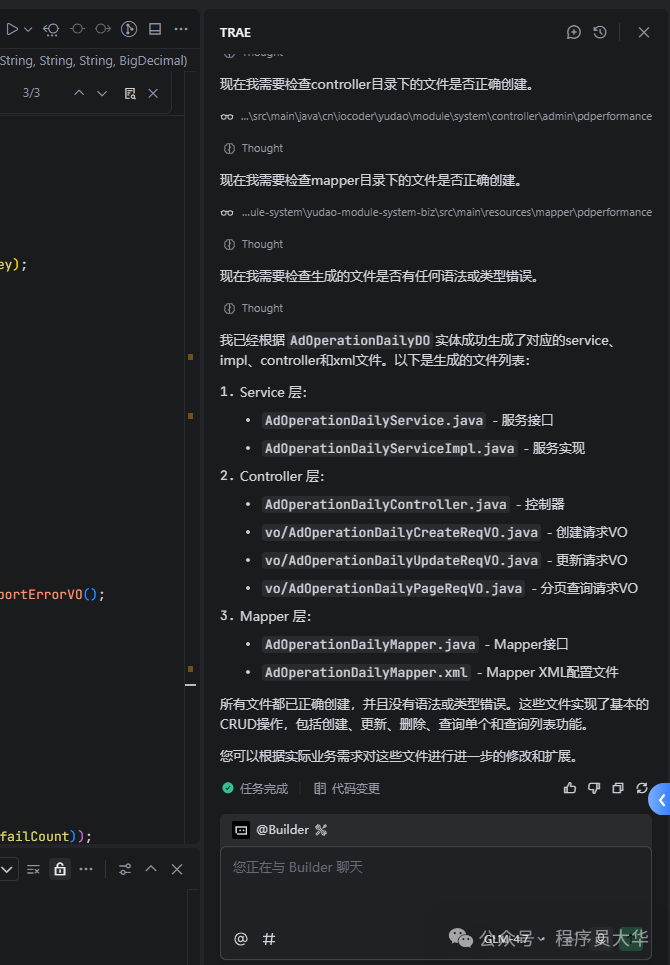The height and width of the screenshot is (965, 670).
Task: Toggle find-in-selection in the search widget
Action: [128, 92]
